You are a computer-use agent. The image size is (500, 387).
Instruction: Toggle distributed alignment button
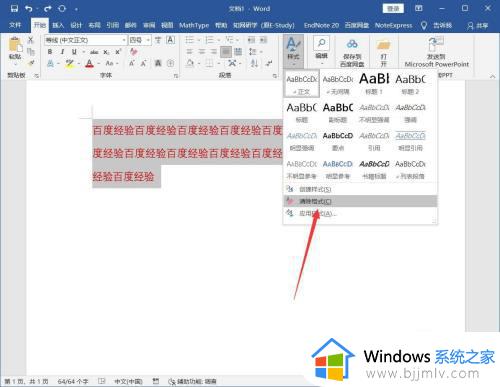(x=238, y=52)
